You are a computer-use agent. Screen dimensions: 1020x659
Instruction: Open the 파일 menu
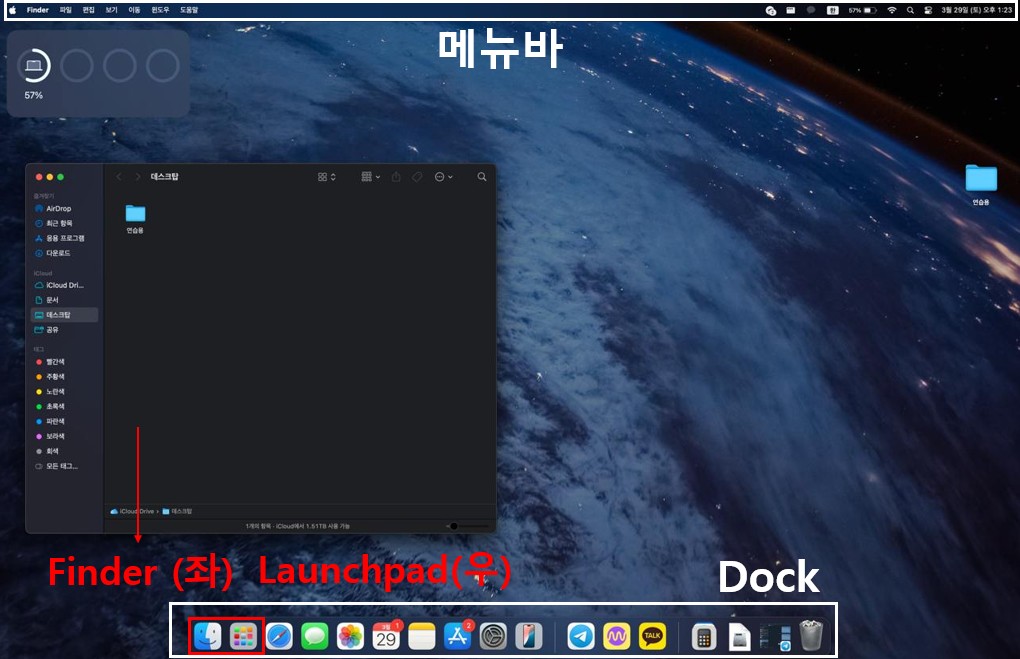click(66, 10)
